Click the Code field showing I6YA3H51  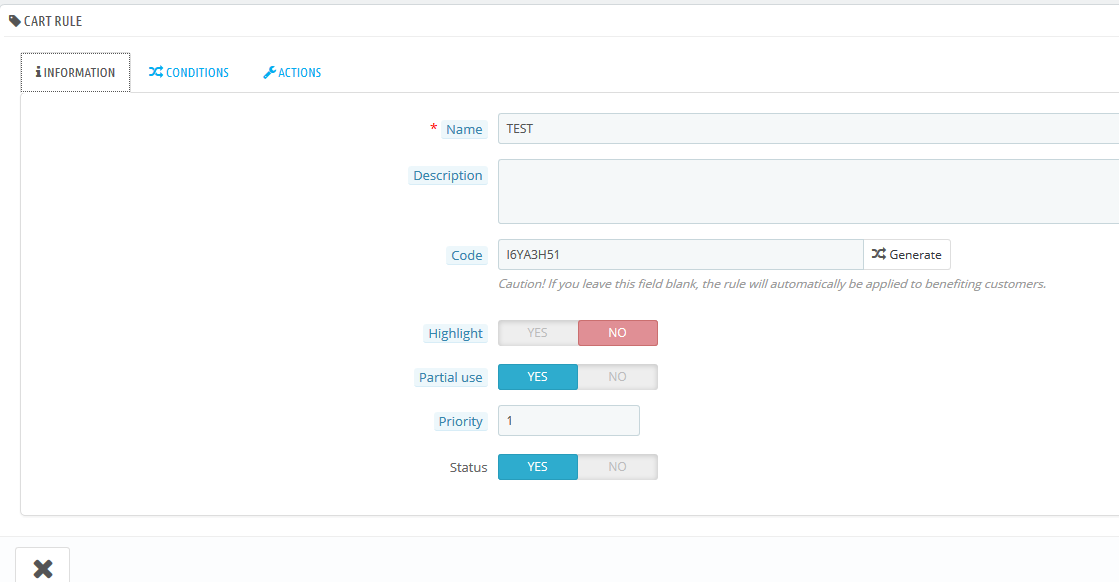681,255
